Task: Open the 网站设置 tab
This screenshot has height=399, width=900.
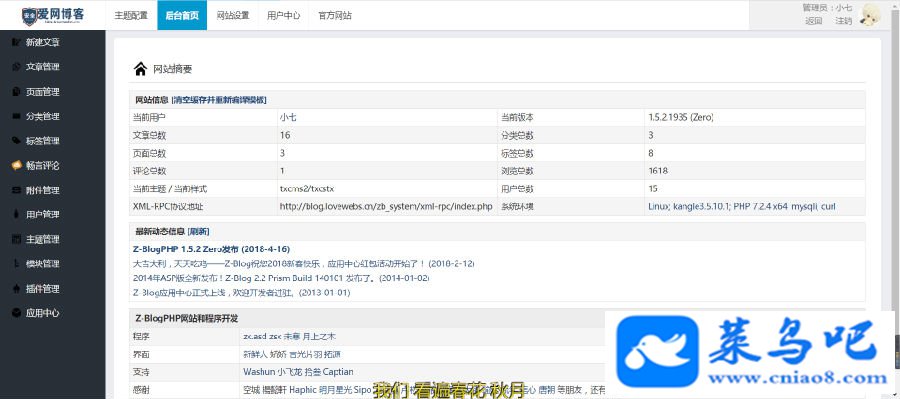Action: pos(233,16)
